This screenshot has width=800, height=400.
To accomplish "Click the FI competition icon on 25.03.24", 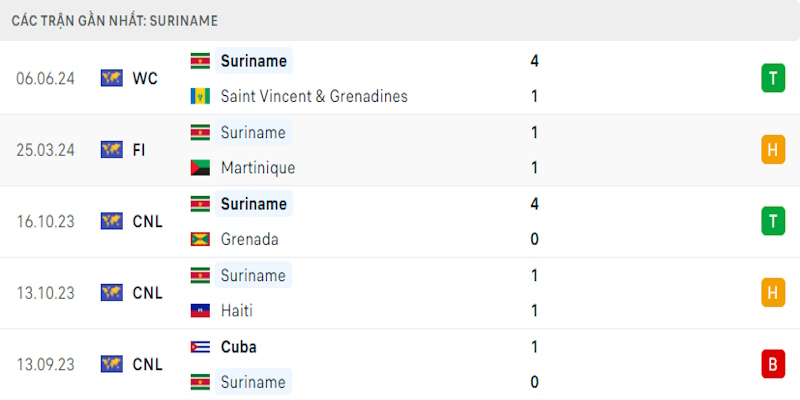I will pos(111,150).
